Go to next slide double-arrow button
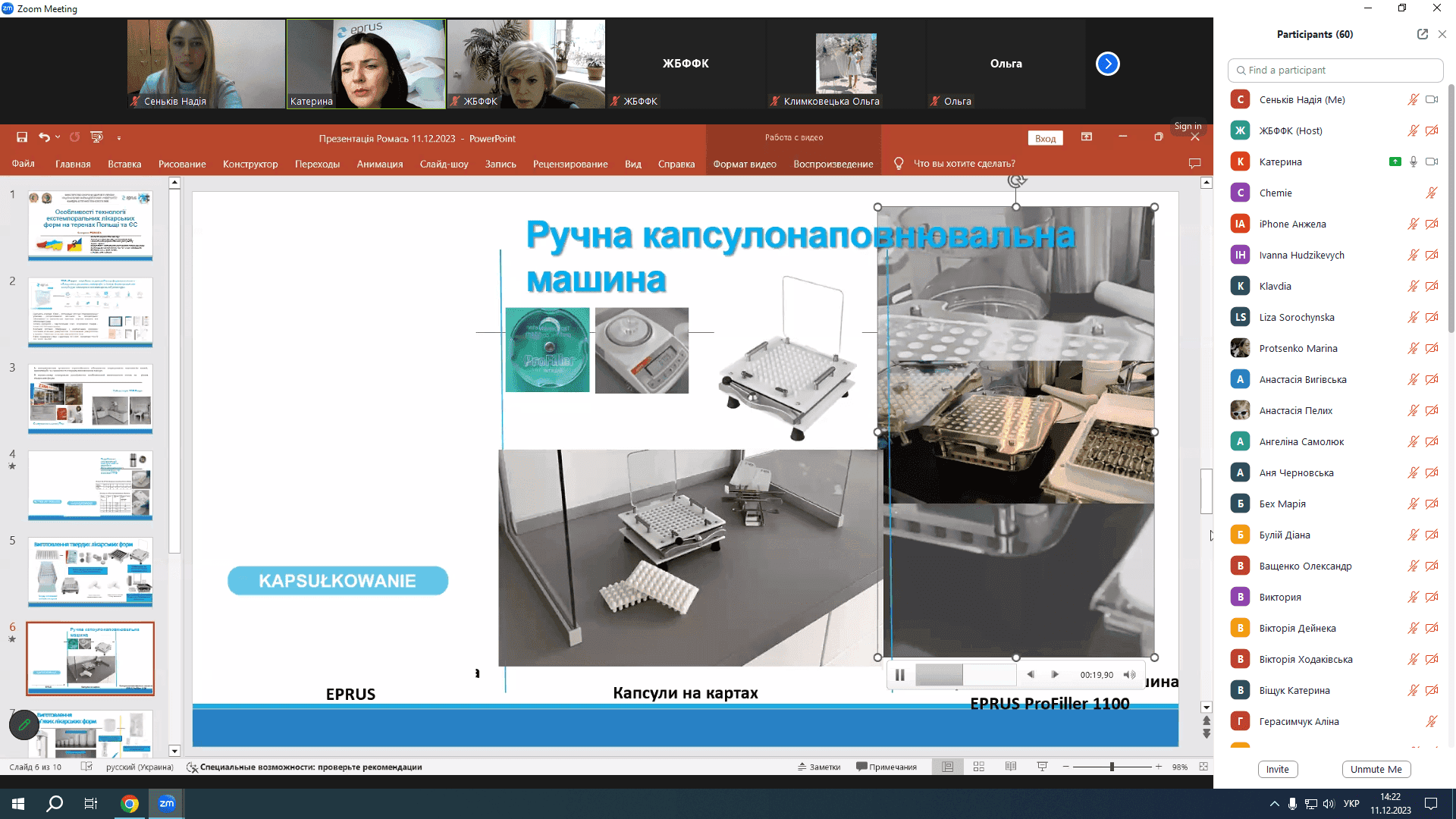 1207,733
